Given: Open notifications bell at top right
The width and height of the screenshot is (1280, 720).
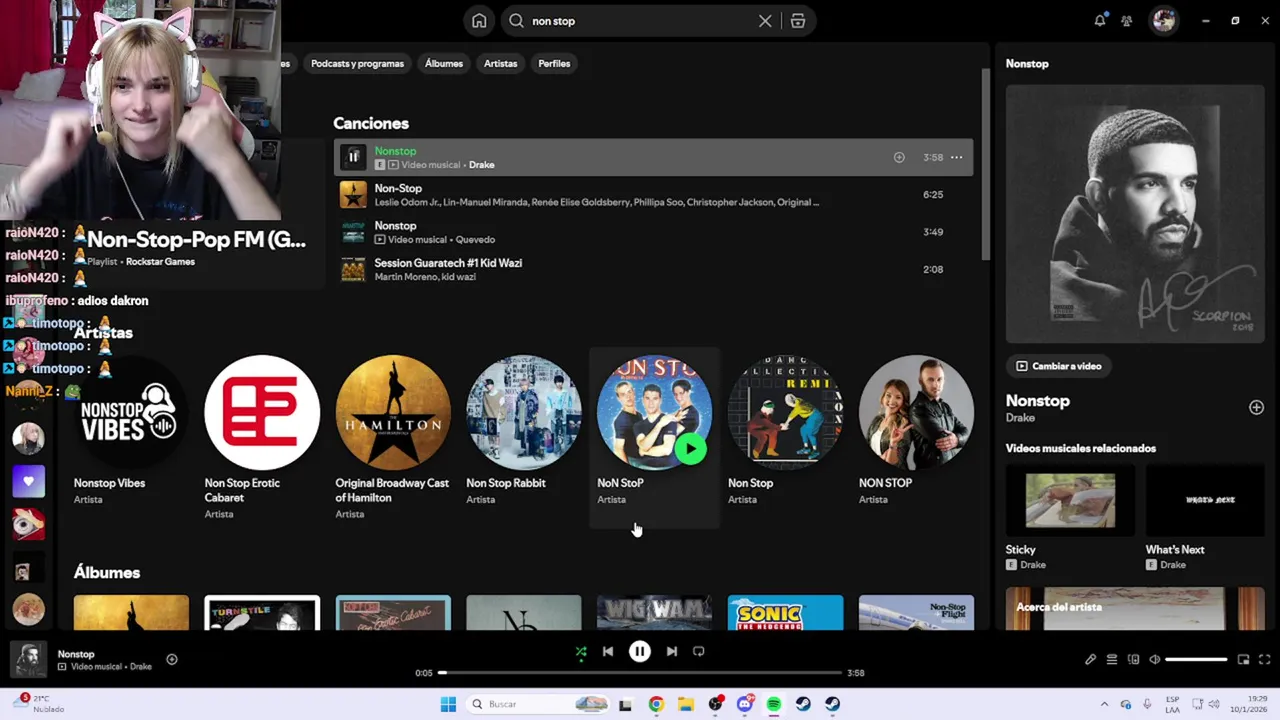Looking at the screenshot, I should pos(1100,21).
